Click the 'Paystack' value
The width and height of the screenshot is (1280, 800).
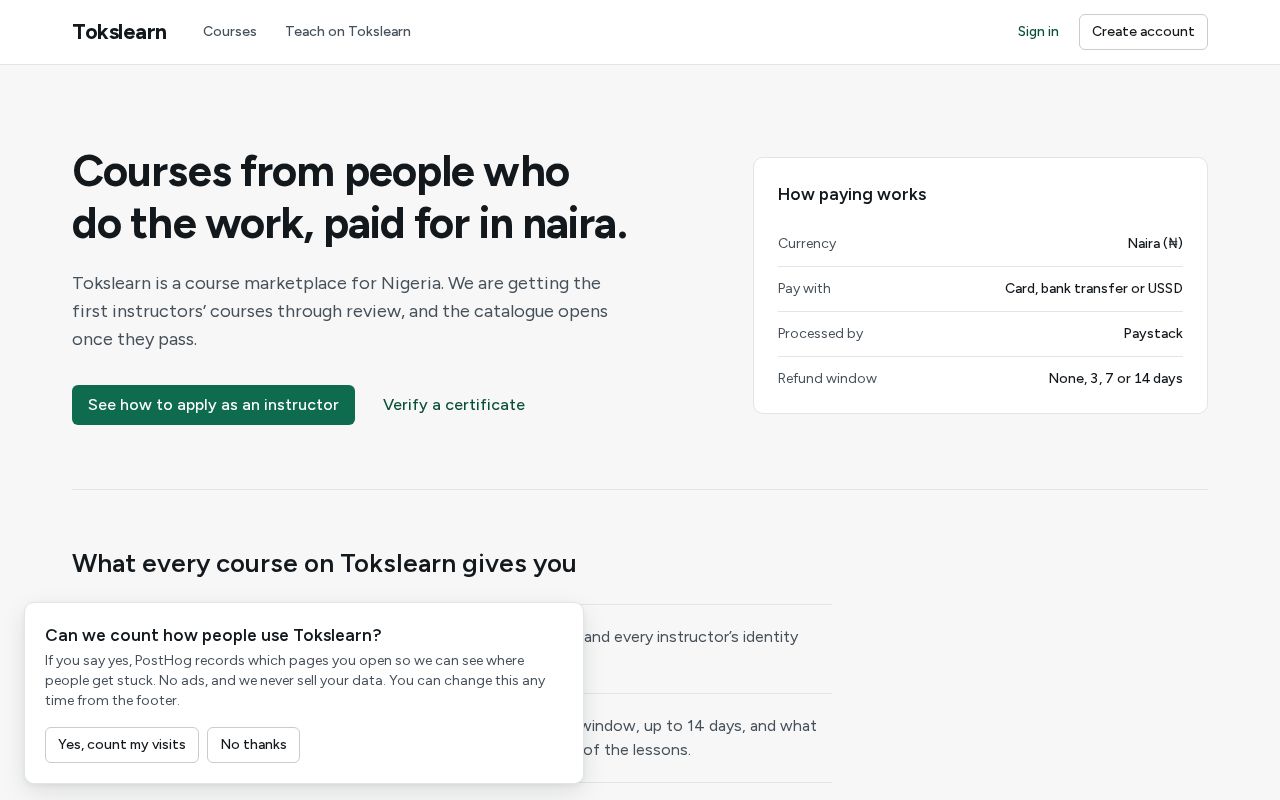click(x=1153, y=334)
